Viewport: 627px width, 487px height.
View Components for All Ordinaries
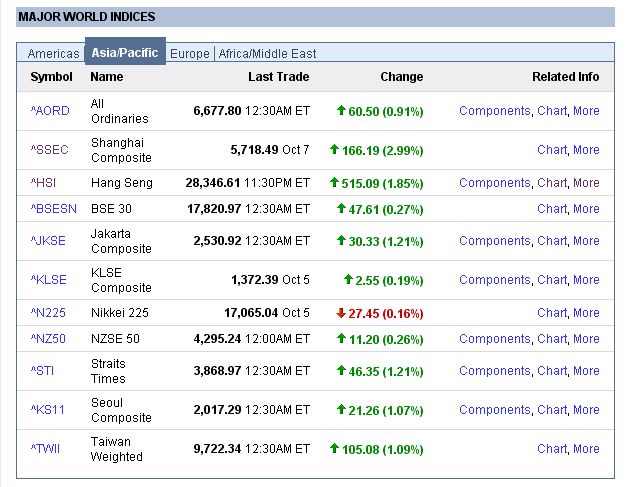coord(495,111)
